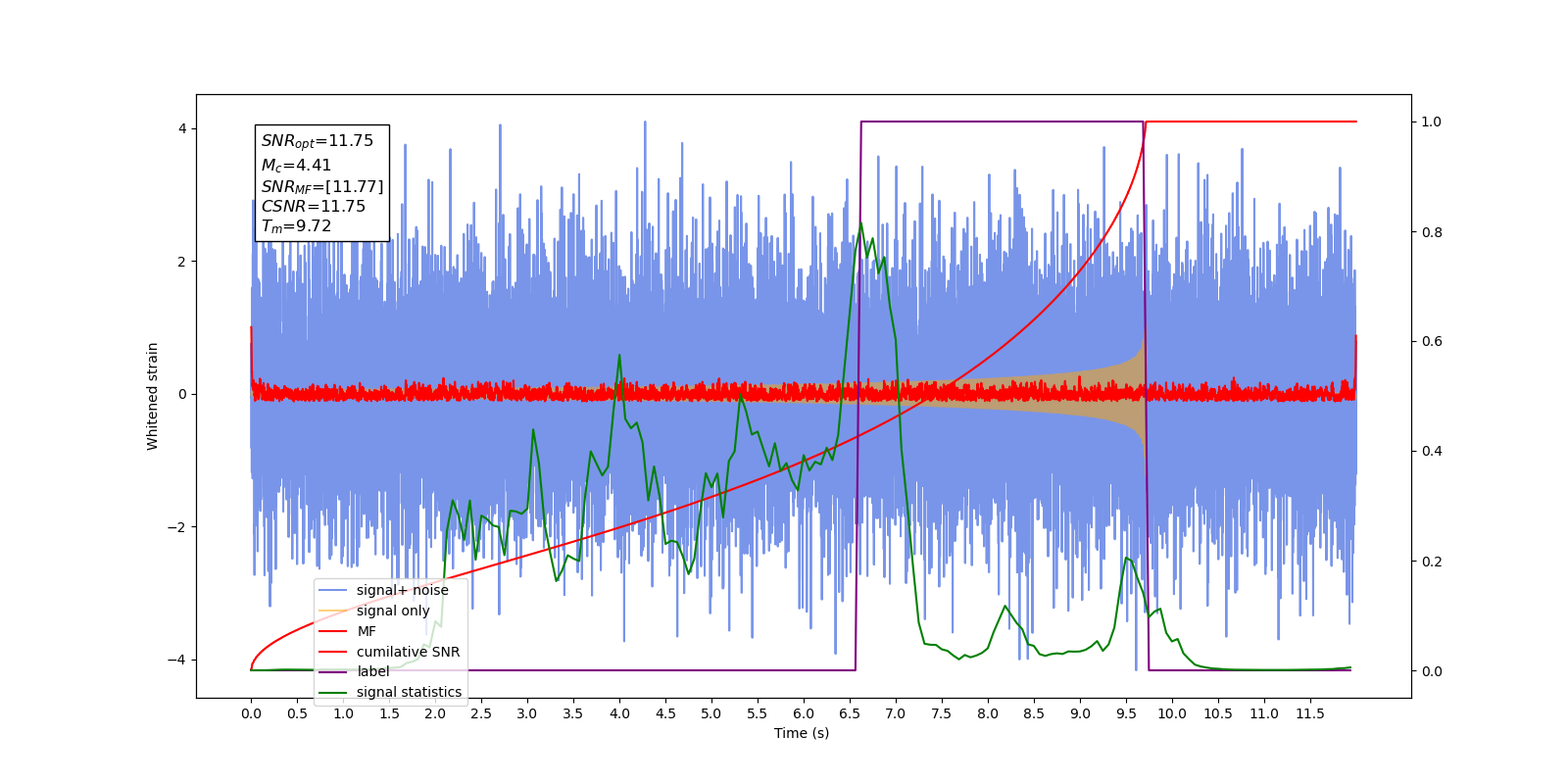The image size is (1568, 784).
Task: Click the x-axis tick label 8.0
Action: [988, 713]
